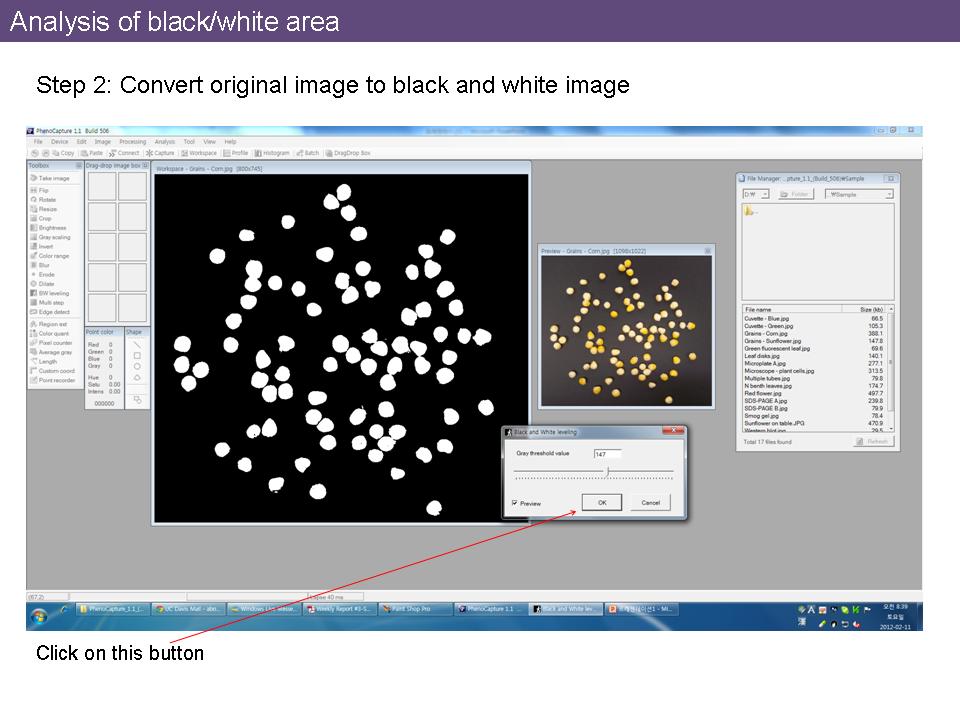The image size is (960, 720).
Task: Select the Color range tool
Action: [x=53, y=256]
